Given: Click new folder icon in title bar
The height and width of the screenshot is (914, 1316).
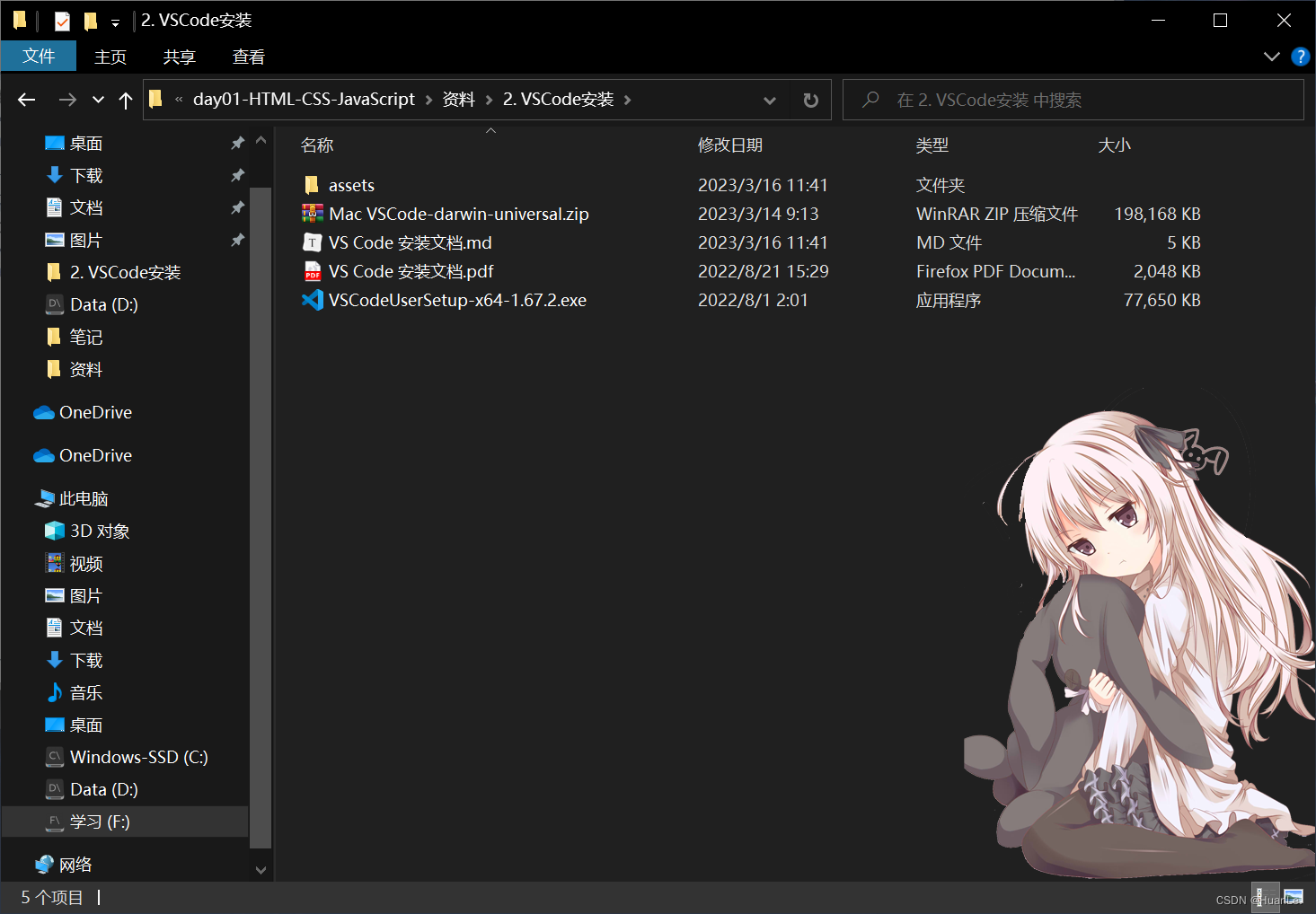Looking at the screenshot, I should [90, 21].
